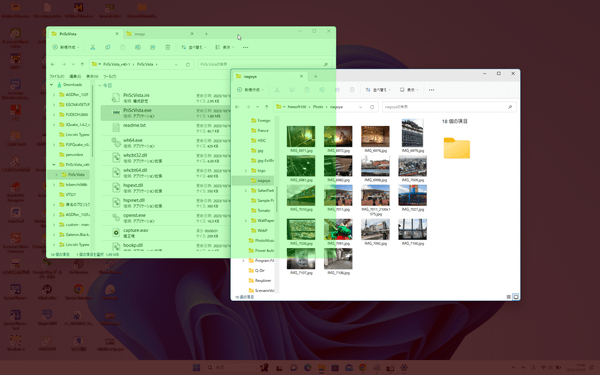Open the 新規作成 dropdown in the PriScVista window

(66, 47)
